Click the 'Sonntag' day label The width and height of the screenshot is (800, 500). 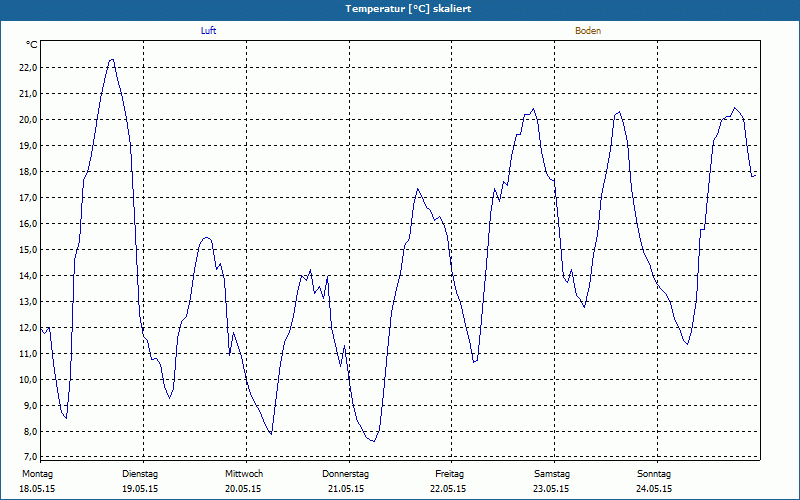[x=654, y=474]
